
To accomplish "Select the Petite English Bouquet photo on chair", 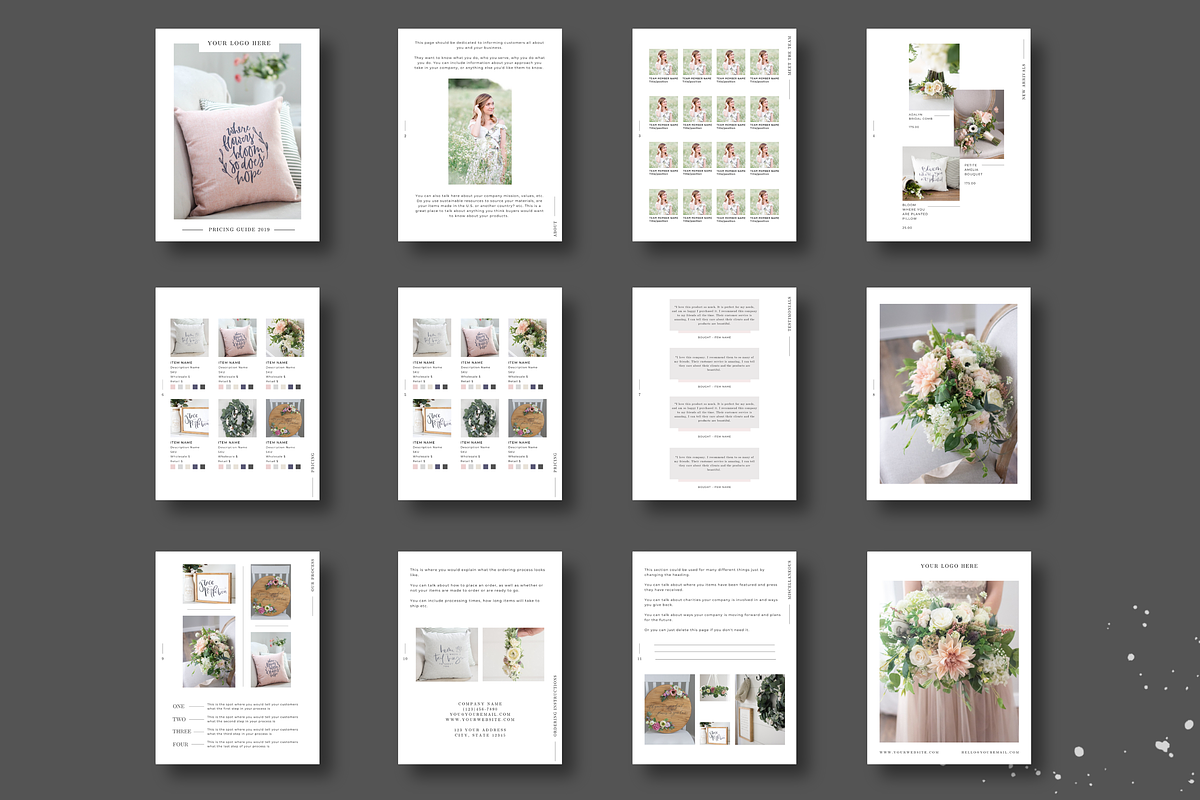I will click(979, 124).
